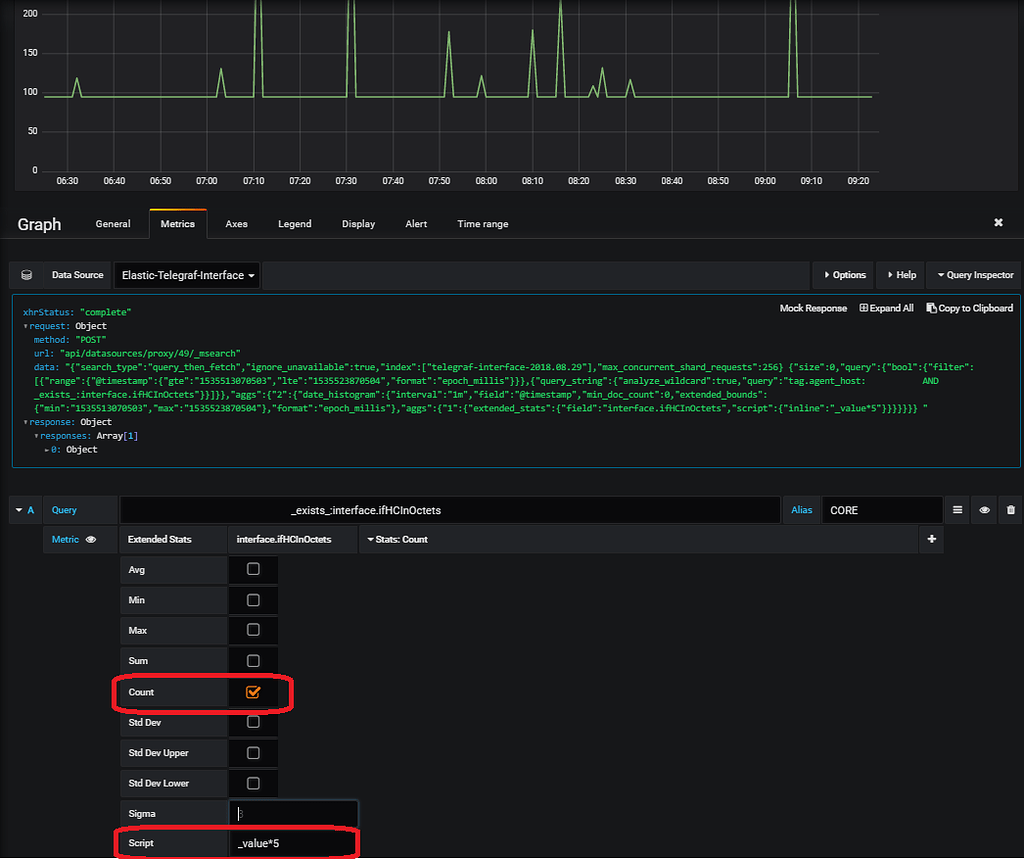Collapse query A with its arrow
1024x859 pixels.
[19, 510]
